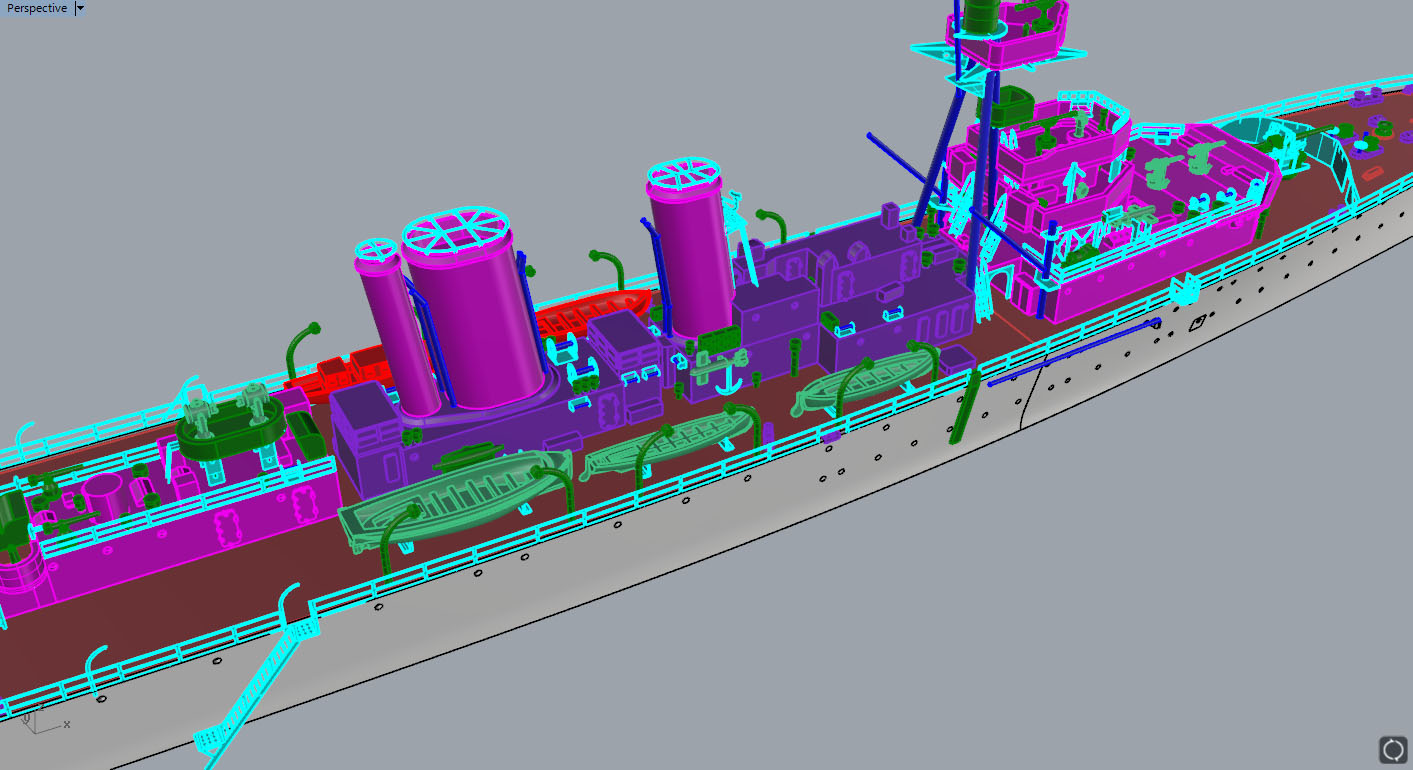The height and width of the screenshot is (770, 1413).
Task: Select the blue boom on the hull side
Action: (1070, 353)
